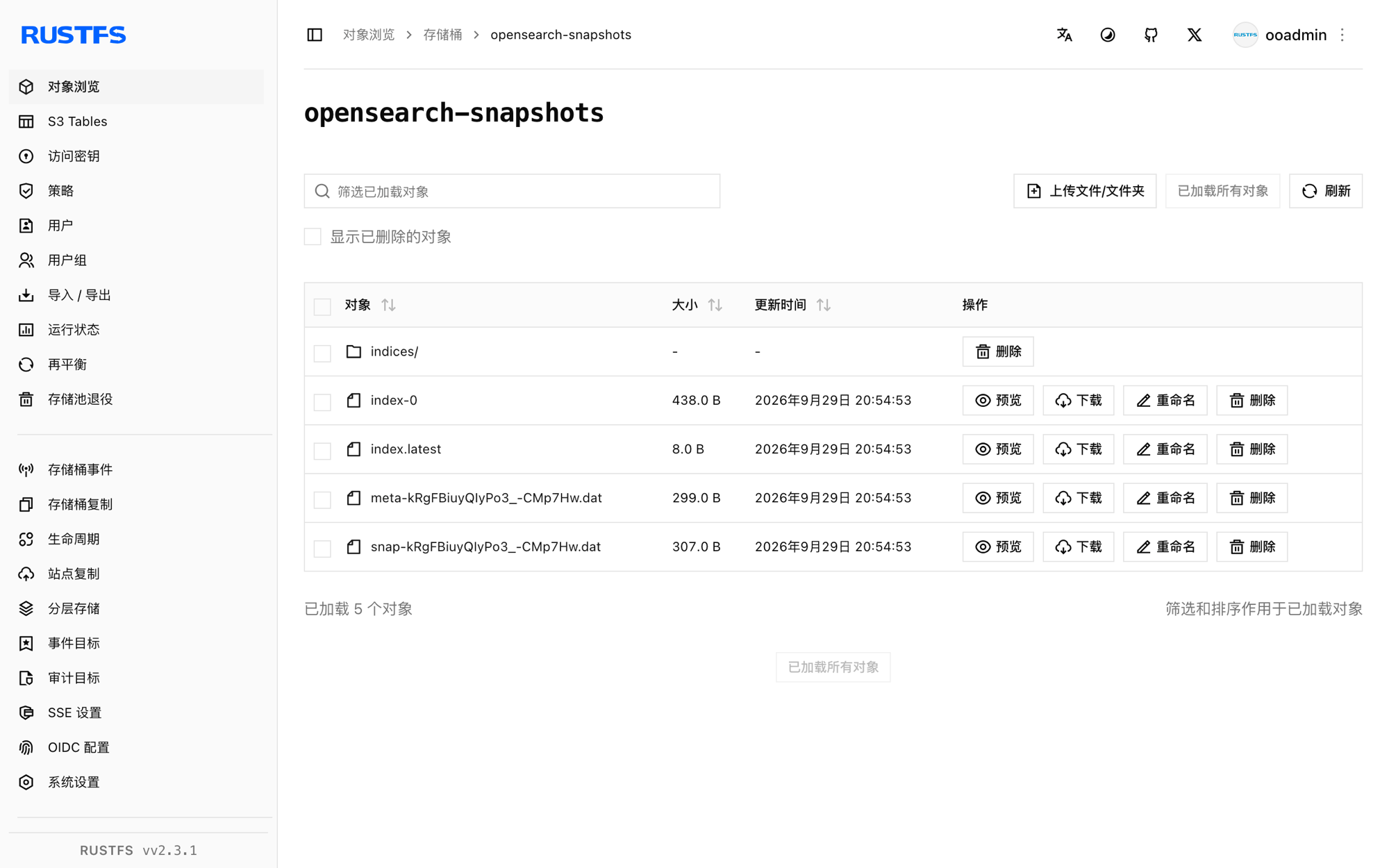Open the GitHub repository icon
This screenshot has width=1389, height=868.
1151,35
